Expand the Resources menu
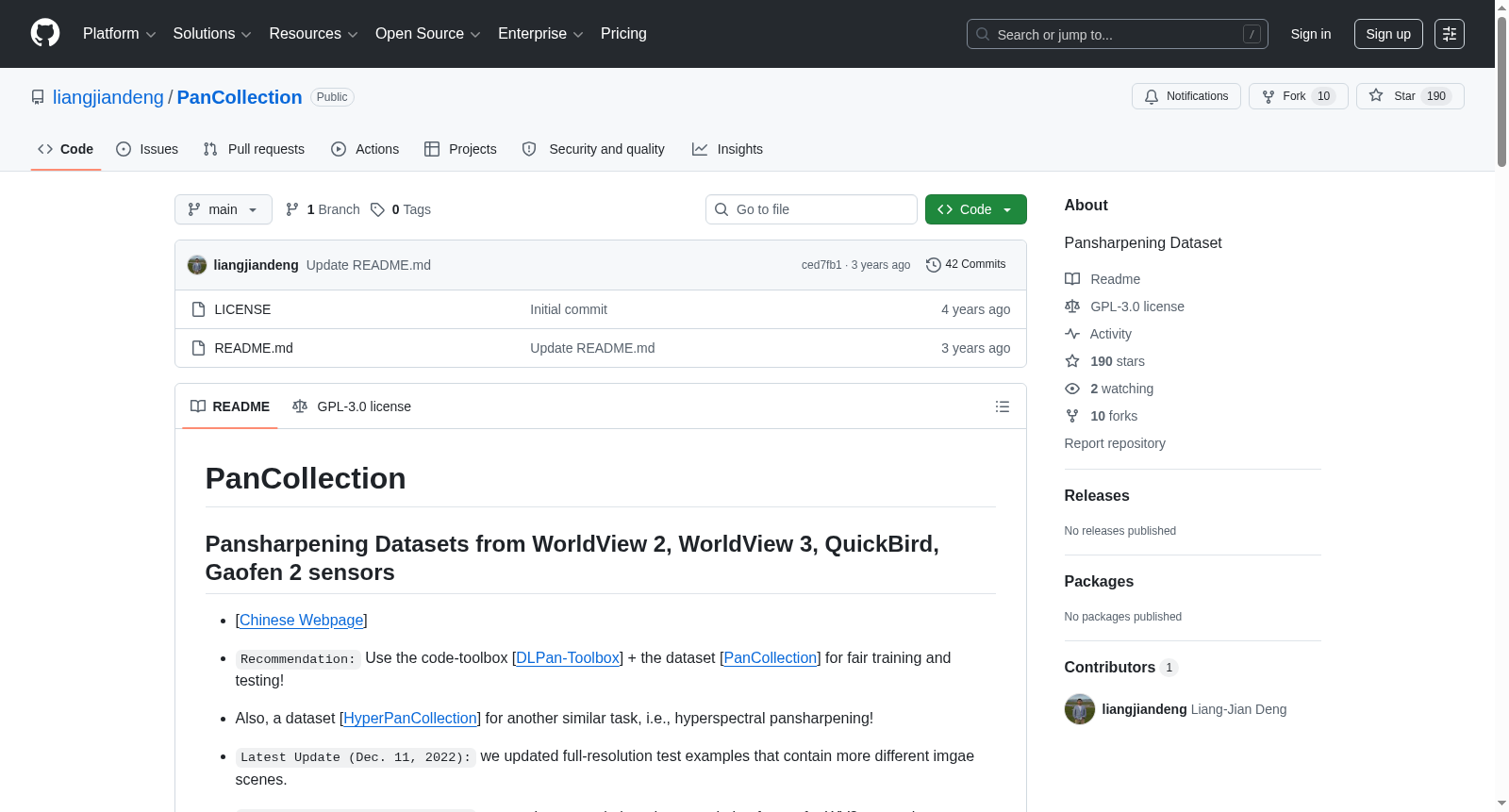This screenshot has height=812, width=1509. point(314,34)
